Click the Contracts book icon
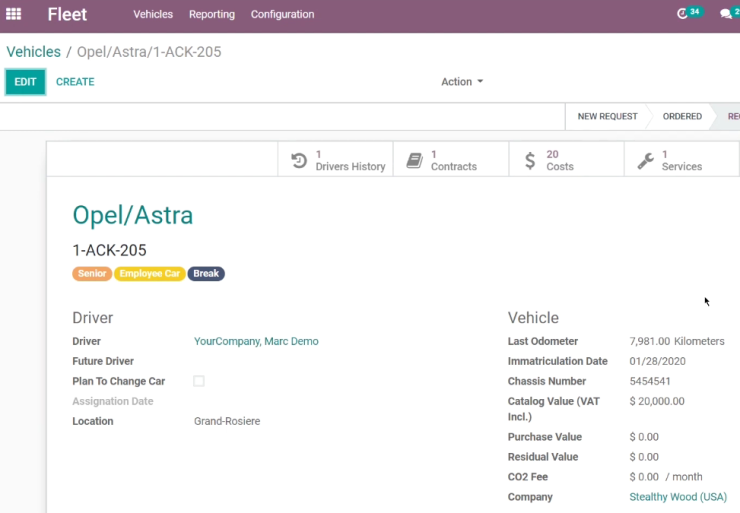 414,160
